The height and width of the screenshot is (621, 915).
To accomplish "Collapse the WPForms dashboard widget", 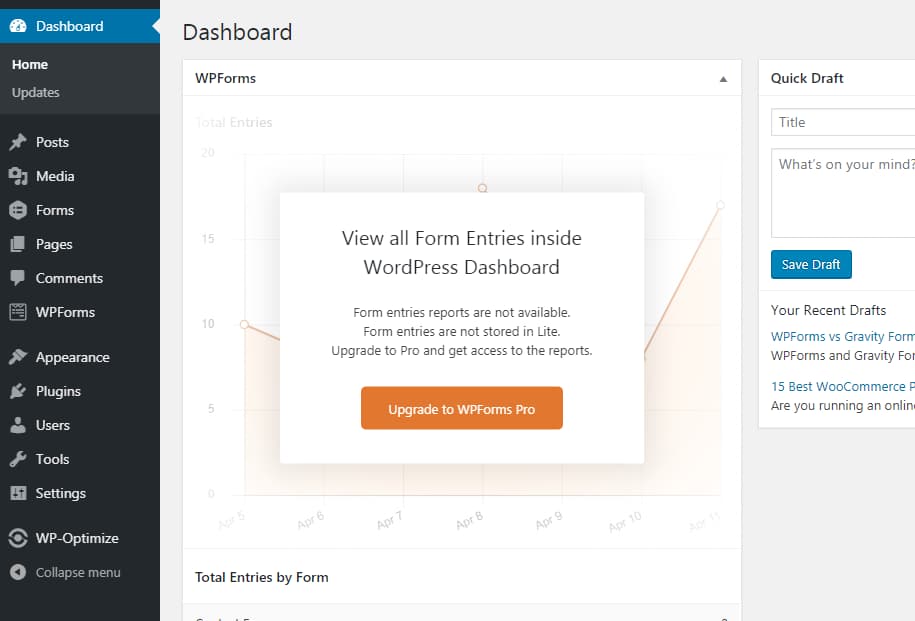I will coord(723,78).
